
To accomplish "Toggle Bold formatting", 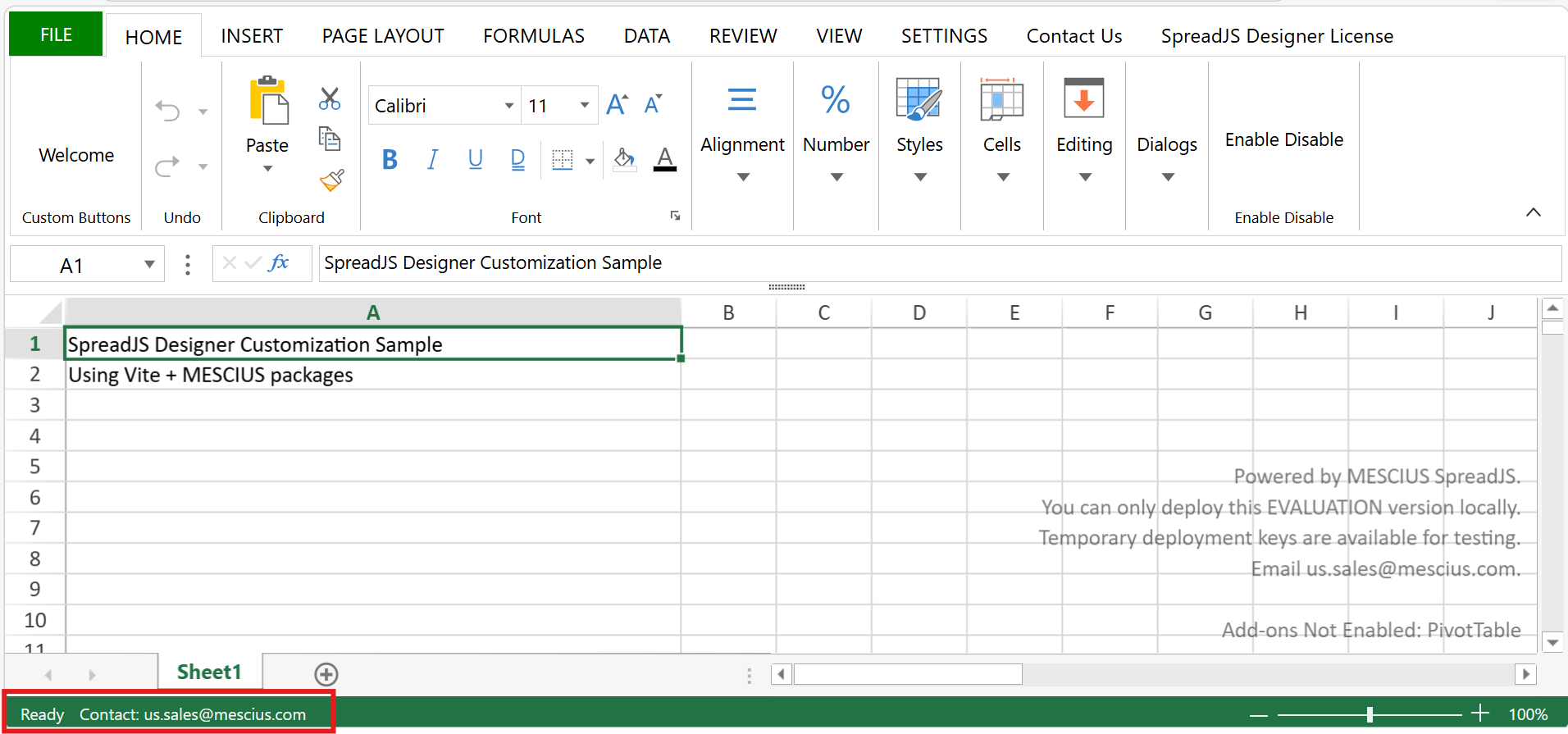I will tap(390, 159).
